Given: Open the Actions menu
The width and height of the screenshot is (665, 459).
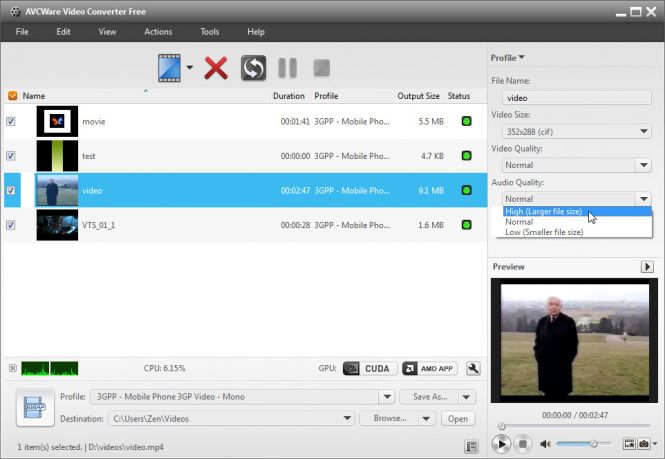Looking at the screenshot, I should click(158, 32).
